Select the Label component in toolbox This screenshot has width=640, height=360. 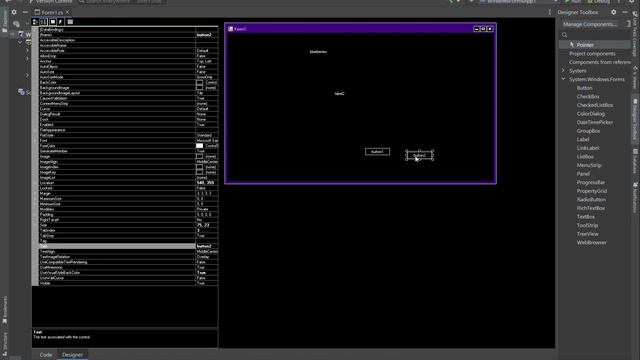582,140
